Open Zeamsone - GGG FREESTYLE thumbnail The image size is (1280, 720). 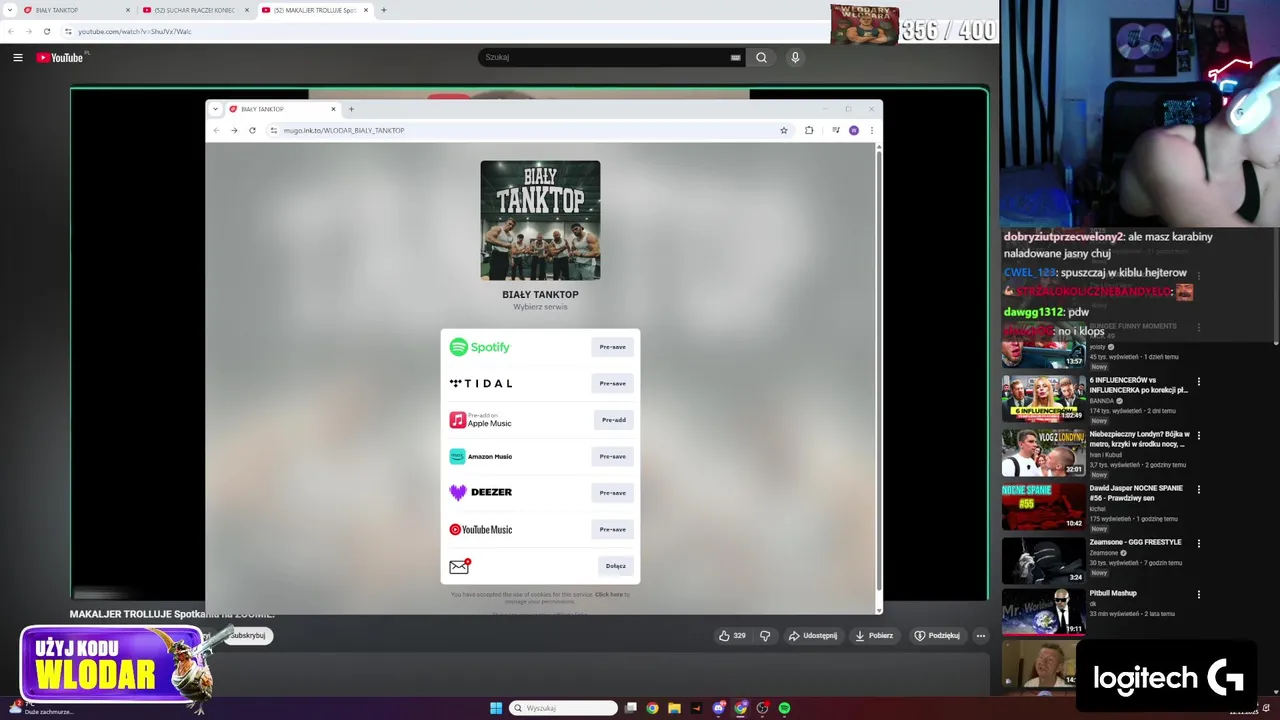point(1043,561)
